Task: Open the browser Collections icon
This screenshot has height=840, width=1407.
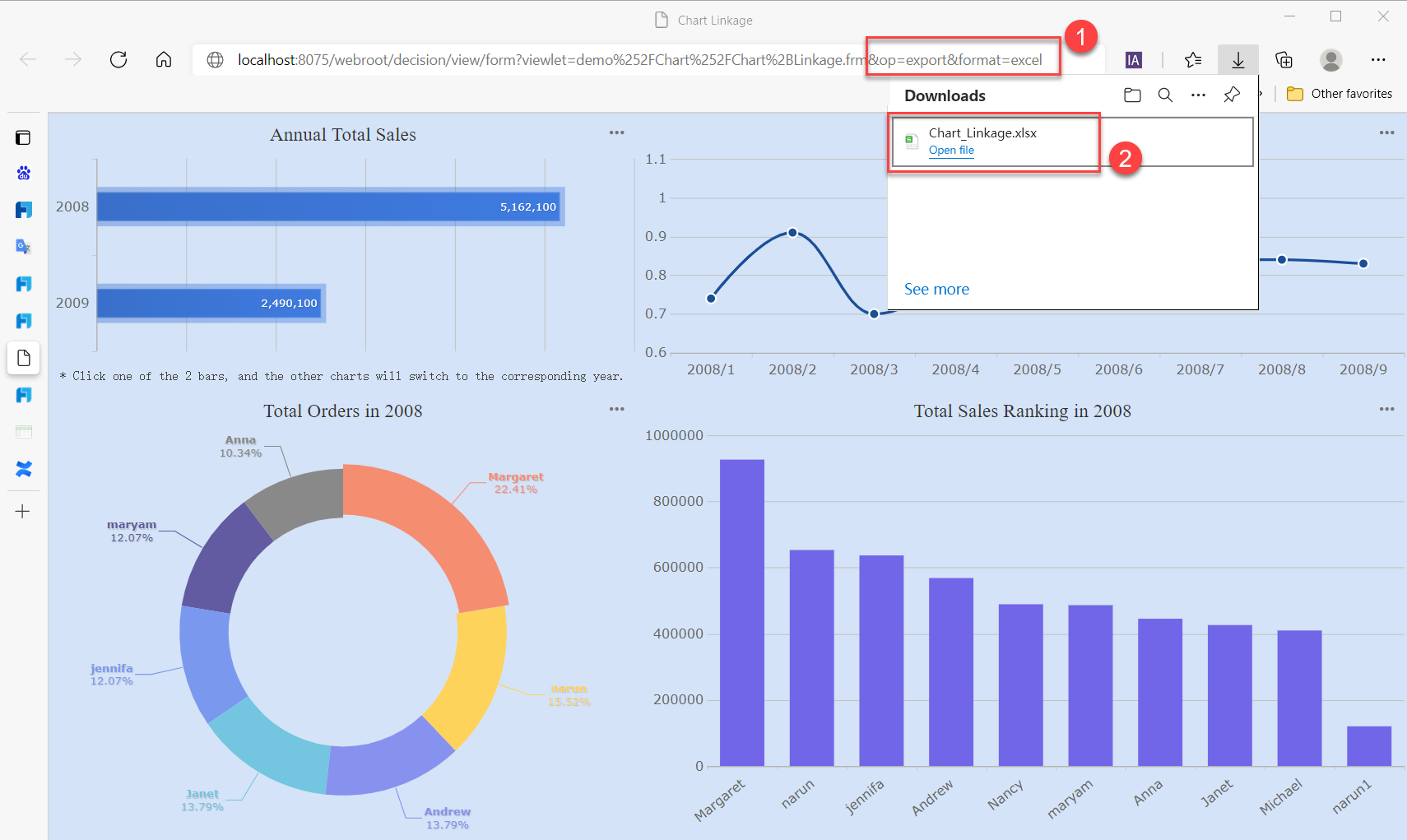Action: tap(1284, 59)
